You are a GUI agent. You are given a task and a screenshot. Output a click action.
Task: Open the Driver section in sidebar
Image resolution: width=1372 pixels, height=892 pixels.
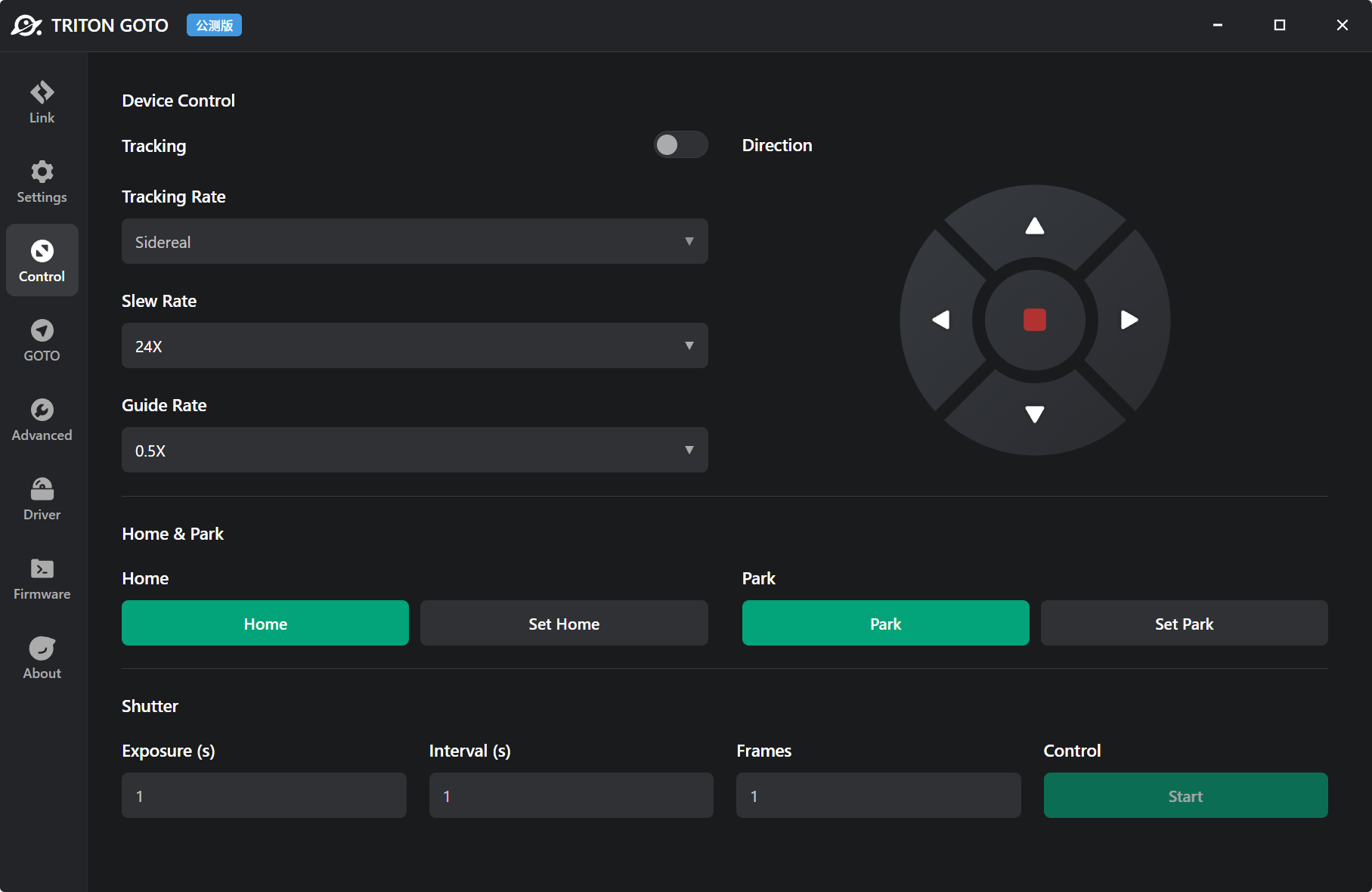[42, 499]
